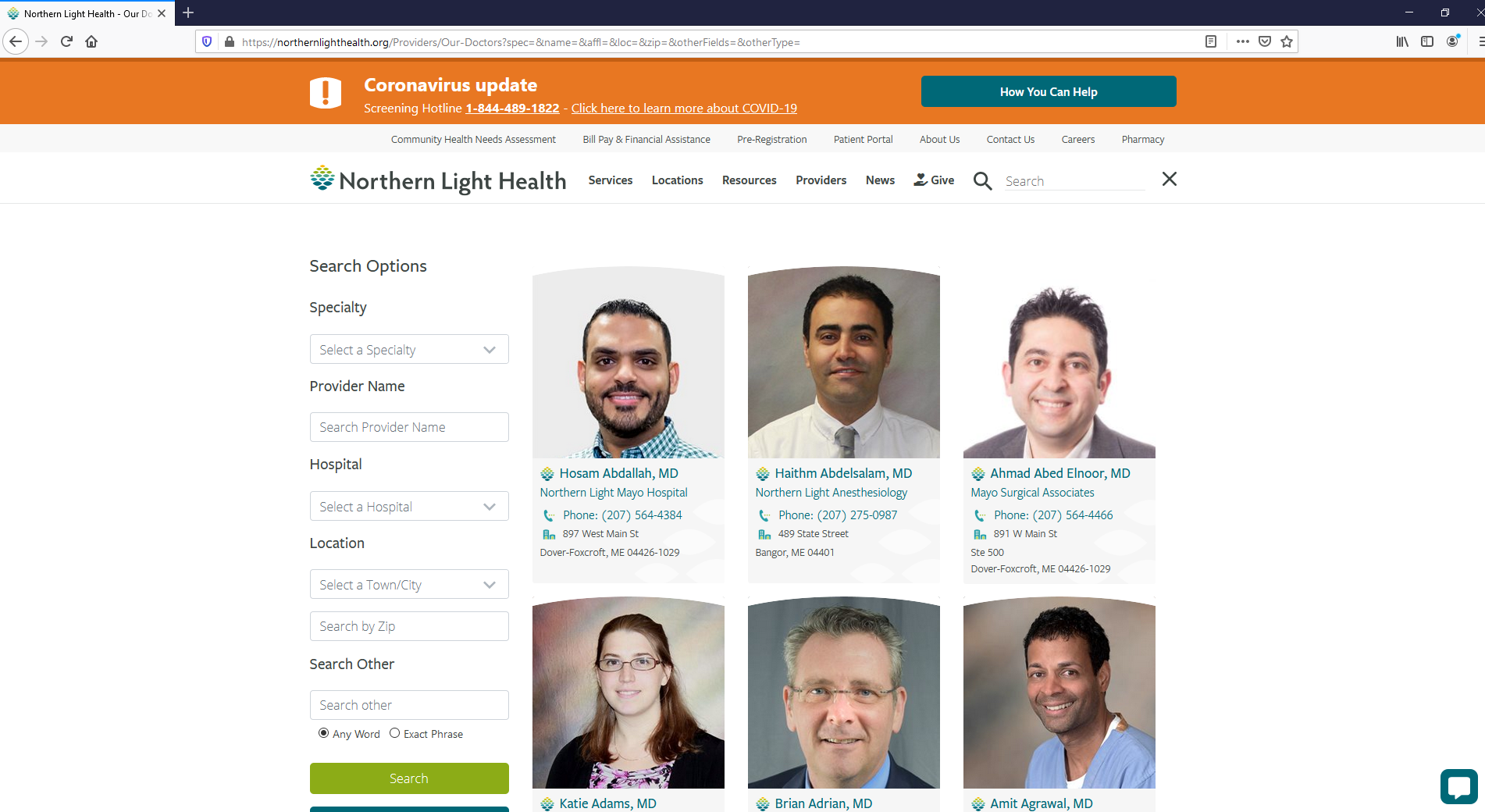The image size is (1485, 812).
Task: Bookmark this page with star icon
Action: tap(1287, 41)
